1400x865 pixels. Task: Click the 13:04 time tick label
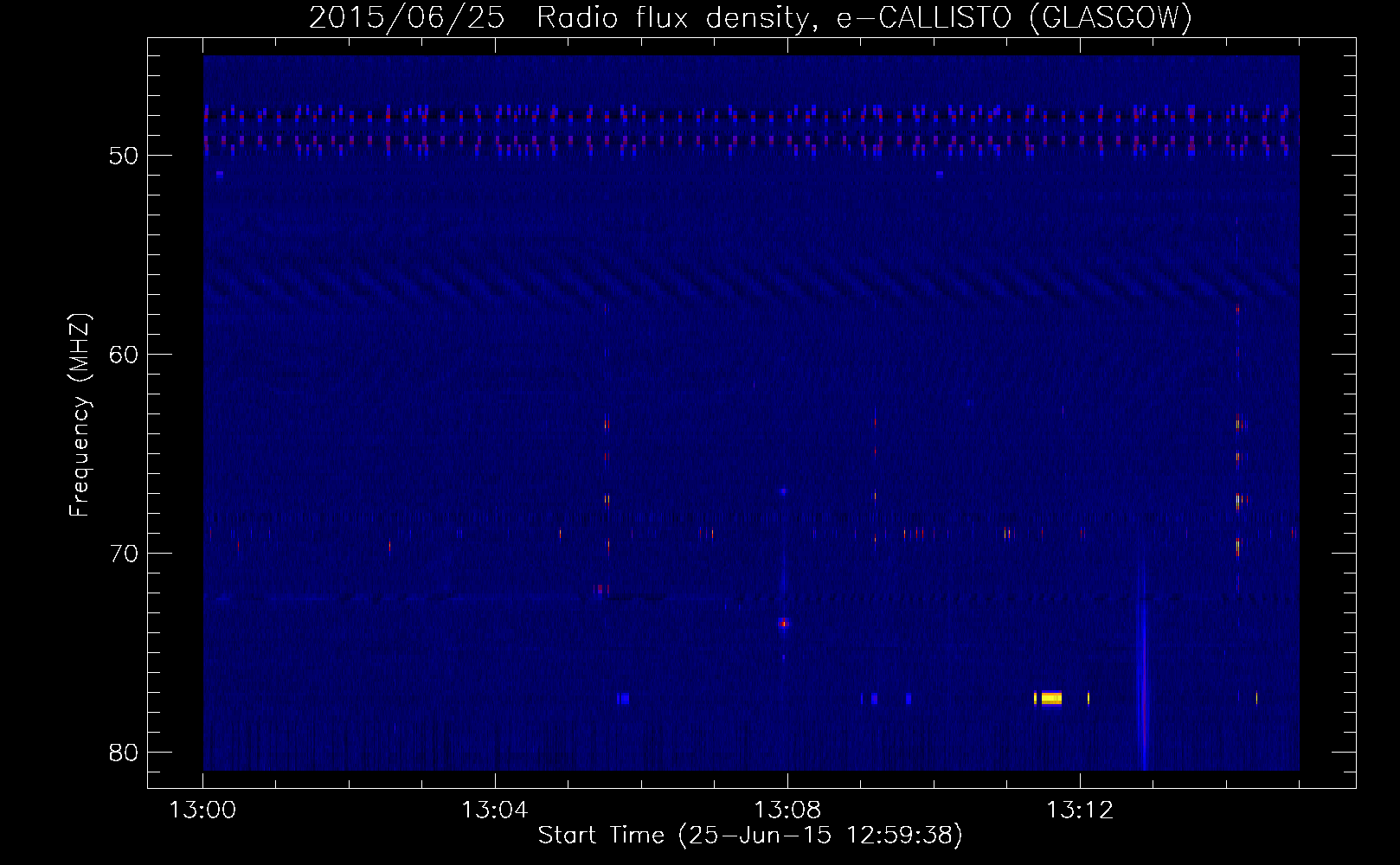tap(494, 811)
